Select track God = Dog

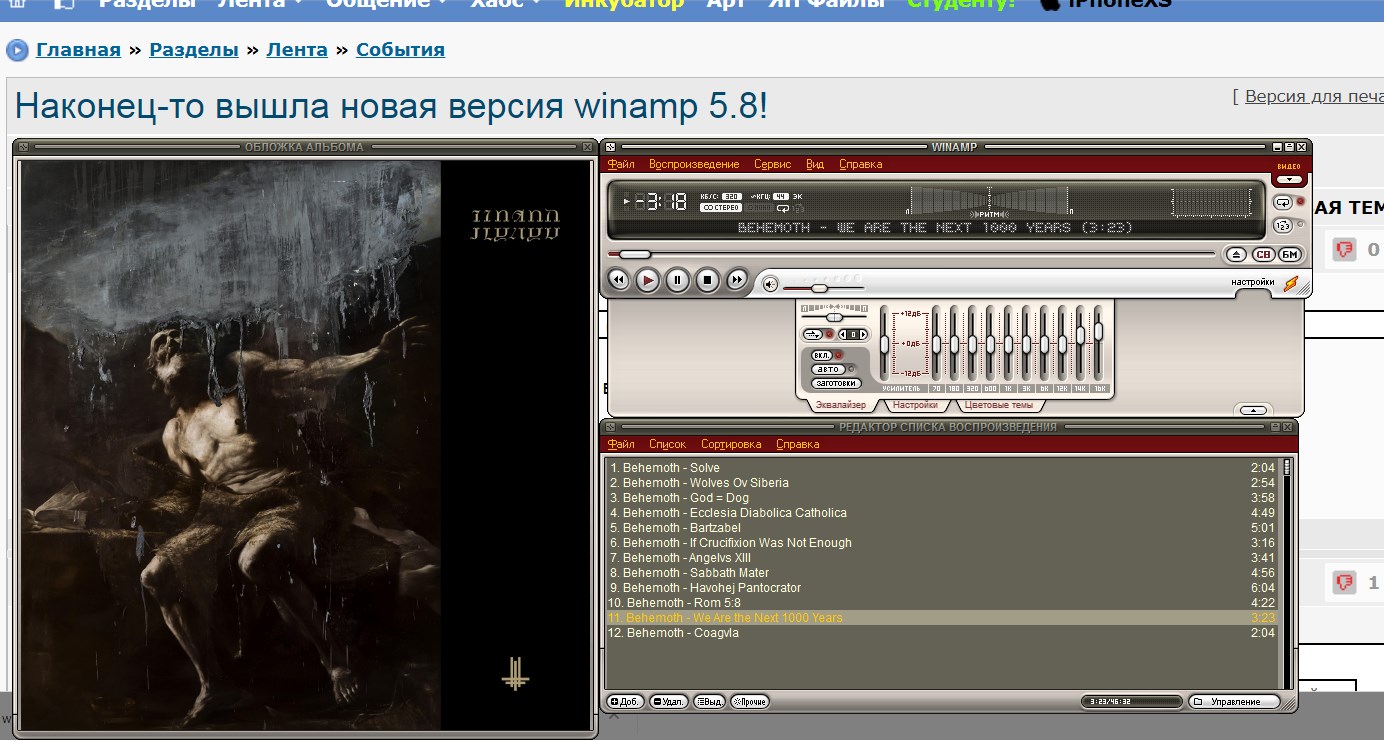click(942, 498)
